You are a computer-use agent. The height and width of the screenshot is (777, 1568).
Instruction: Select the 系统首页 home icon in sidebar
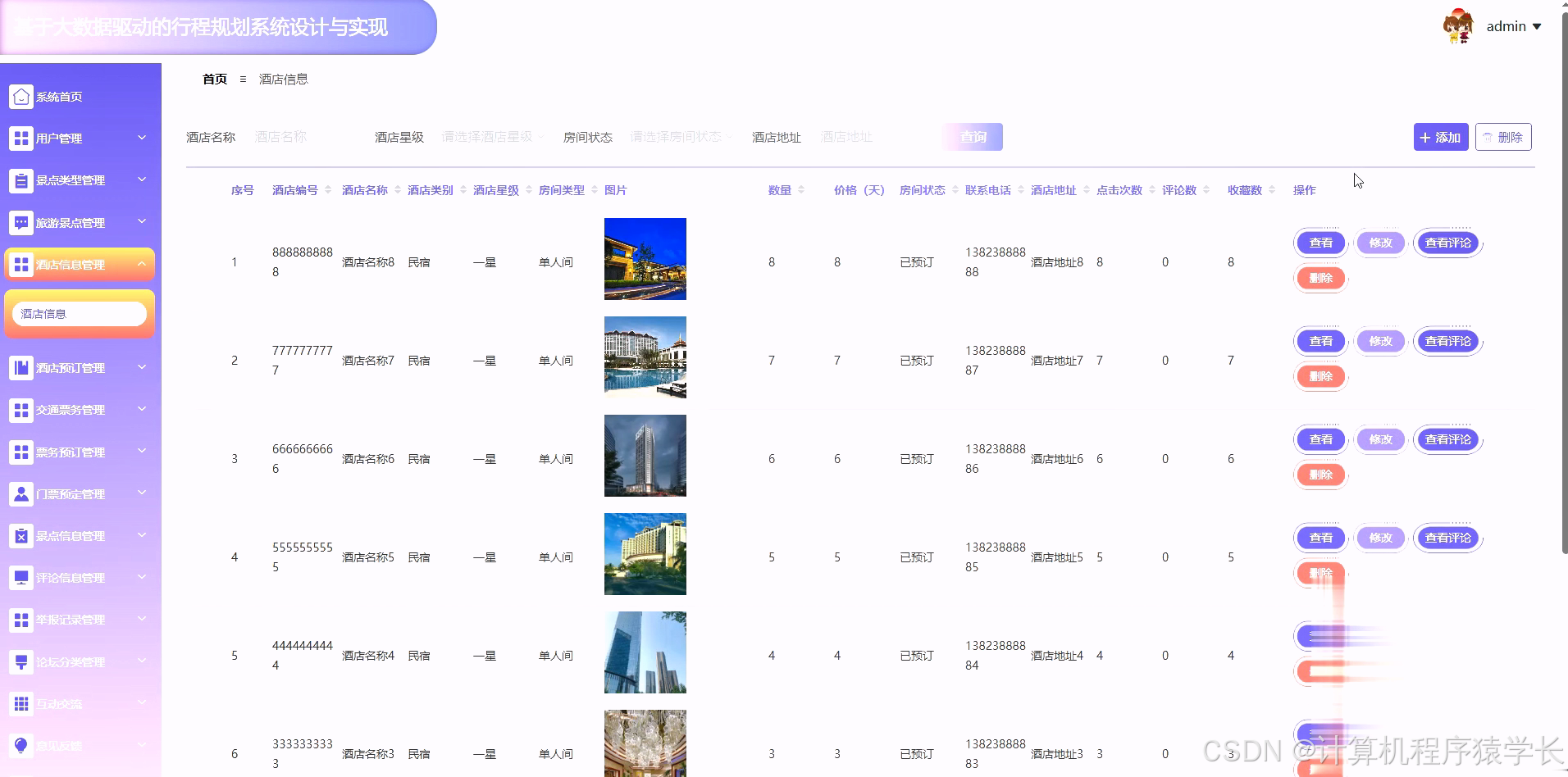point(21,96)
